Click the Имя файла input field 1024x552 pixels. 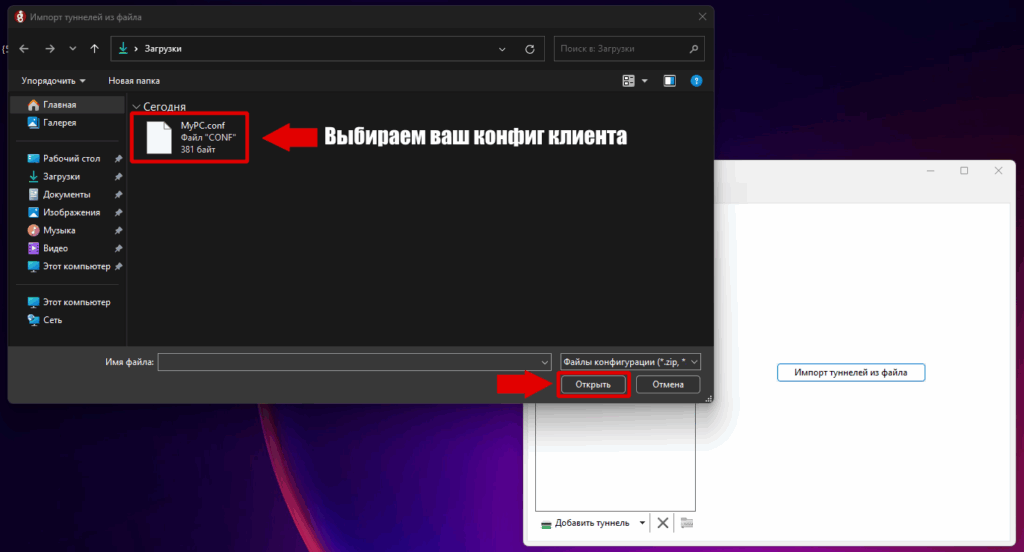348,362
